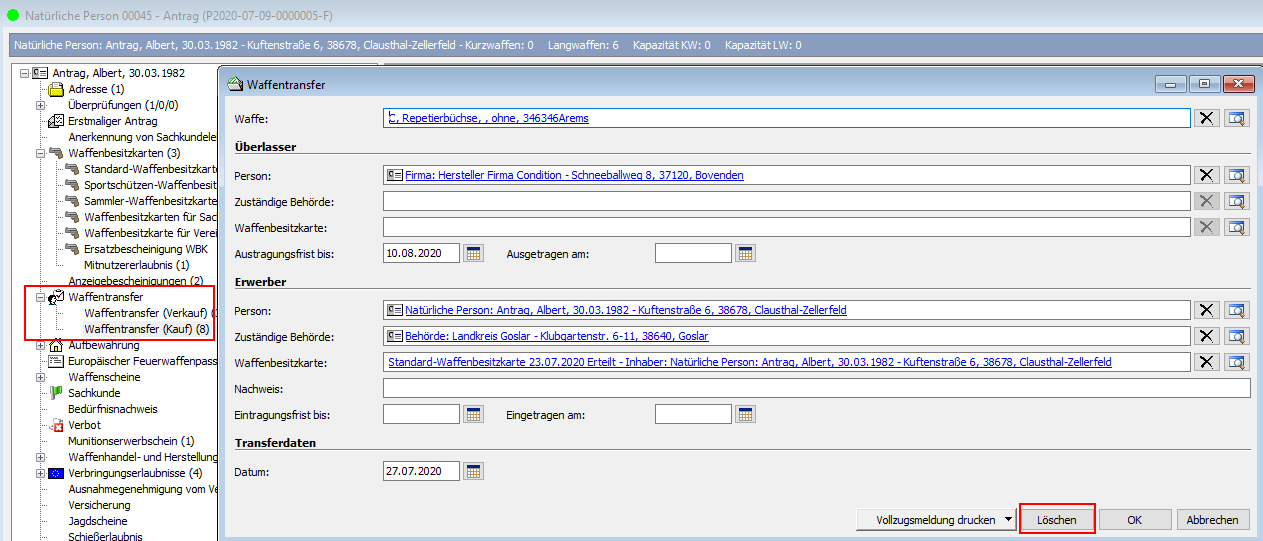Click into the Nachweis text field
The height and width of the screenshot is (541, 1263).
pyautogui.click(x=816, y=388)
